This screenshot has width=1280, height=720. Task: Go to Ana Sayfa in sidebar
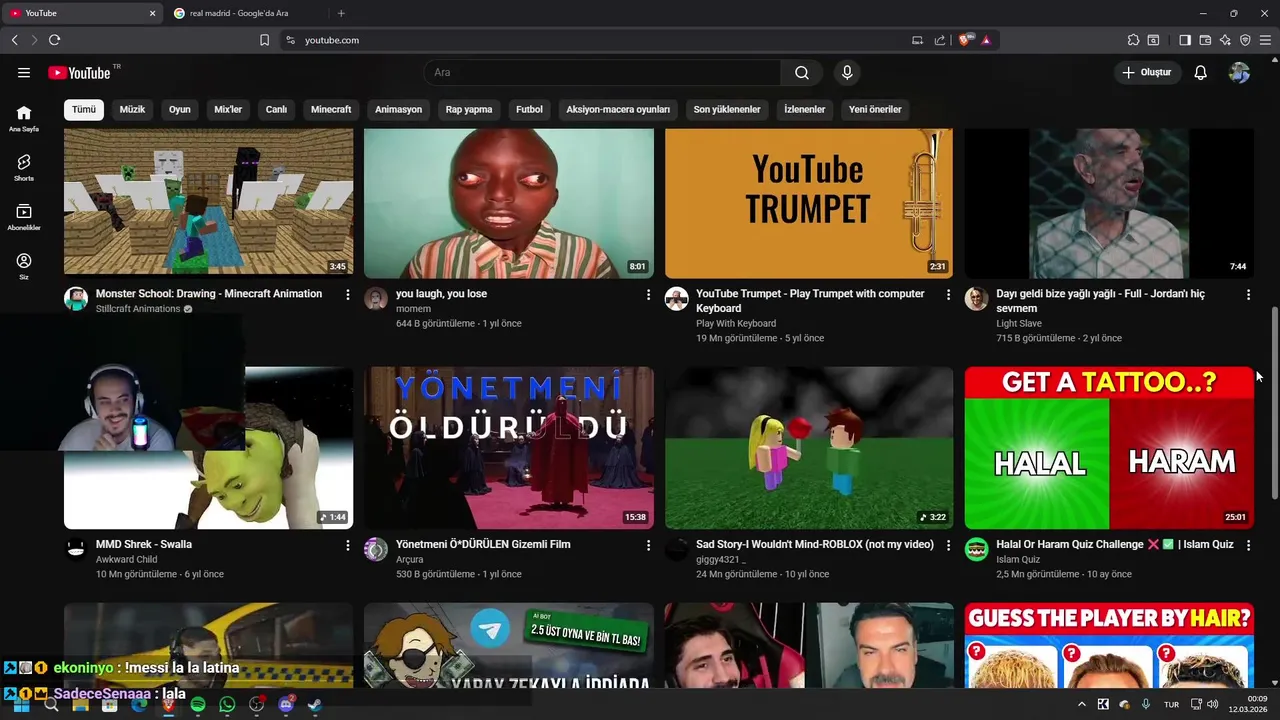(24, 118)
